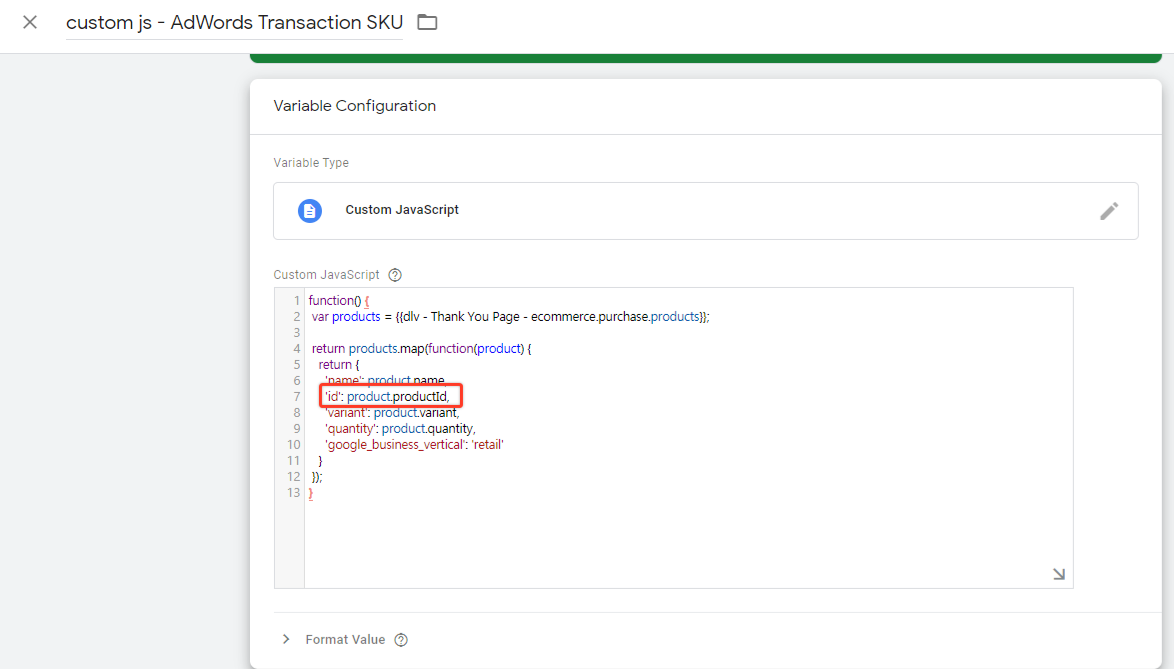
Task: Click line number 1 in gutter
Action: click(x=296, y=300)
